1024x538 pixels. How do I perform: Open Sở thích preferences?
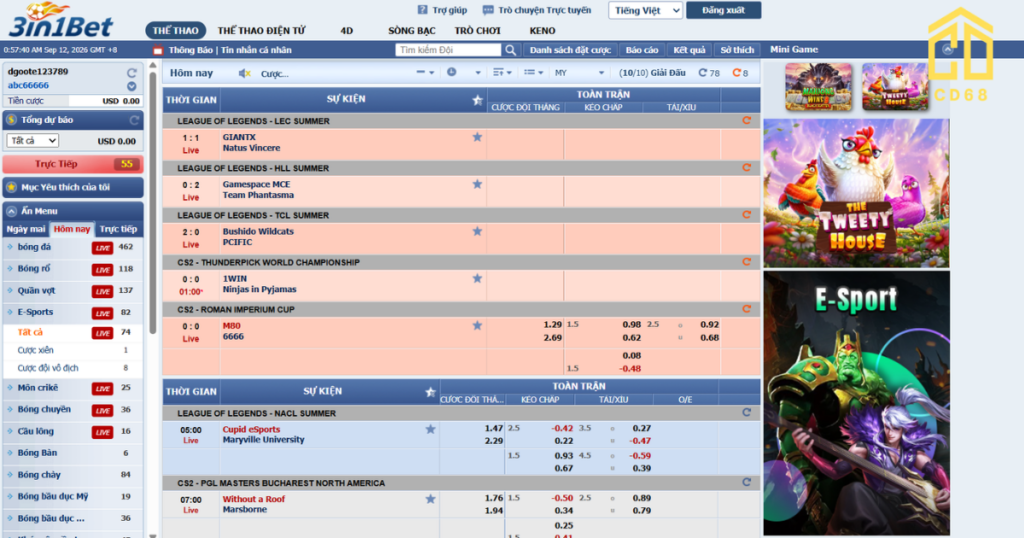coord(737,50)
